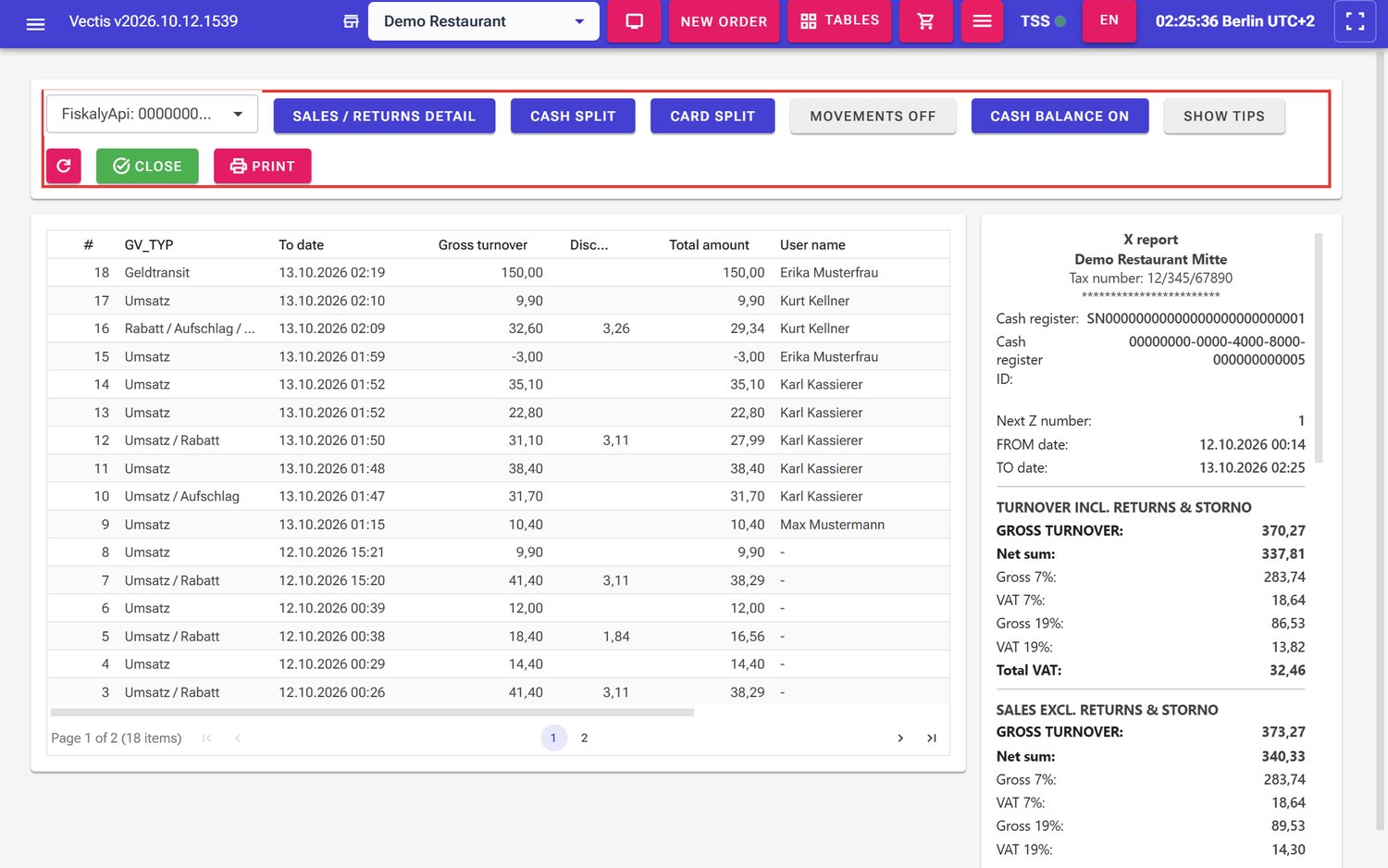Enable Show Tips

(x=1224, y=116)
